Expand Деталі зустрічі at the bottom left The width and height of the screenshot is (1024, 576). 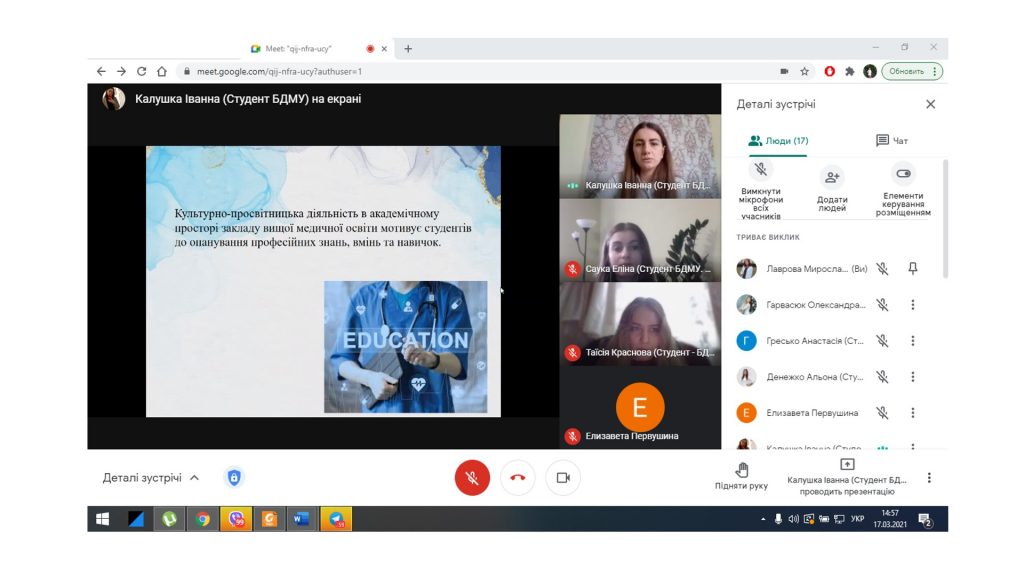pos(151,477)
